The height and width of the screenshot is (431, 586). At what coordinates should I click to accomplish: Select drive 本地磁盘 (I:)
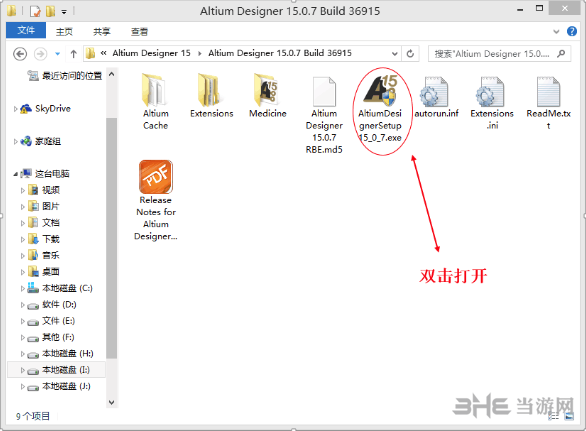(x=59, y=370)
